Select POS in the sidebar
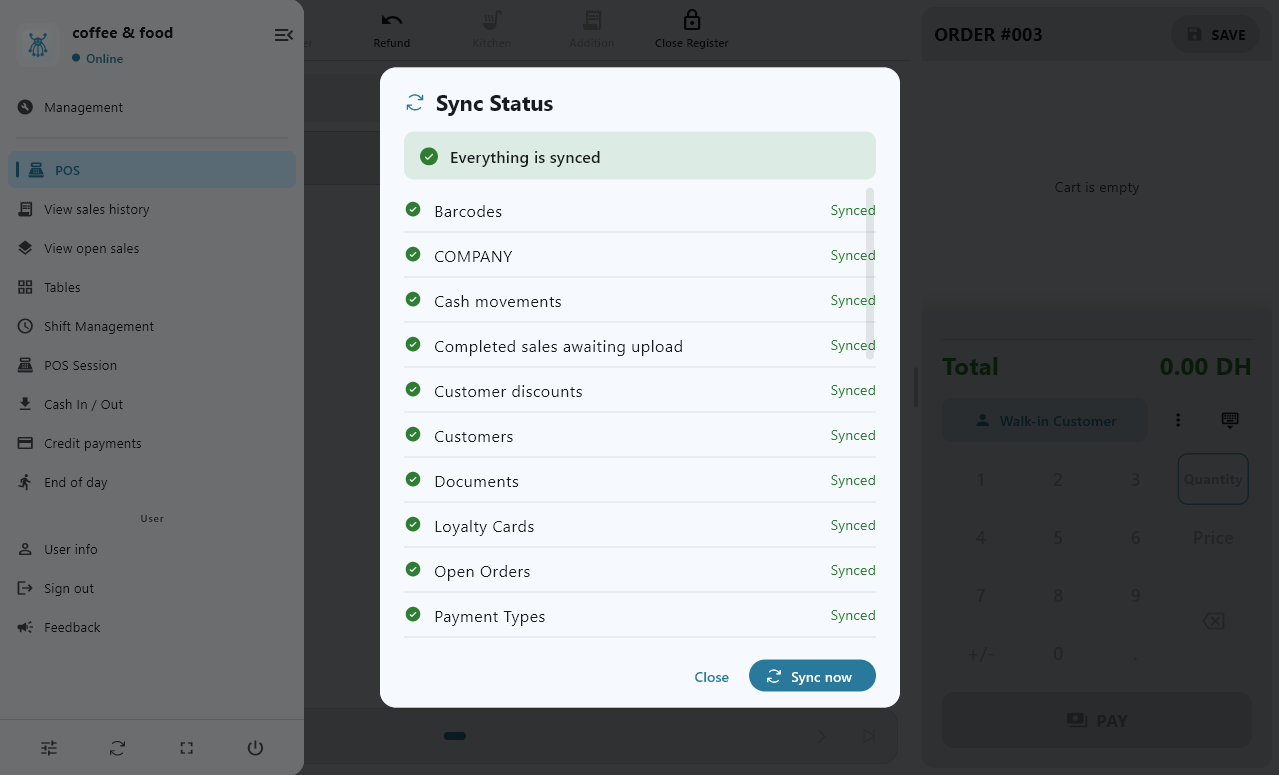The height and width of the screenshot is (775, 1279). coord(152,170)
